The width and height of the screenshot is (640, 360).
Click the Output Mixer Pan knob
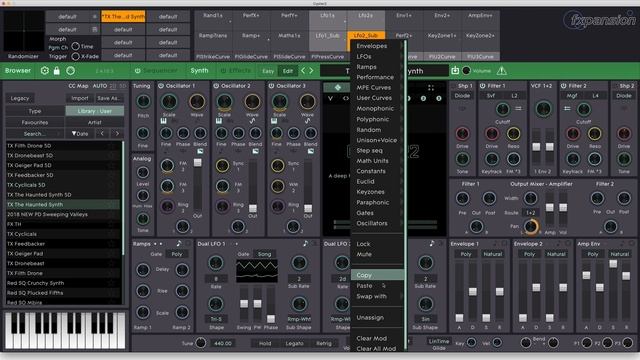[531, 226]
